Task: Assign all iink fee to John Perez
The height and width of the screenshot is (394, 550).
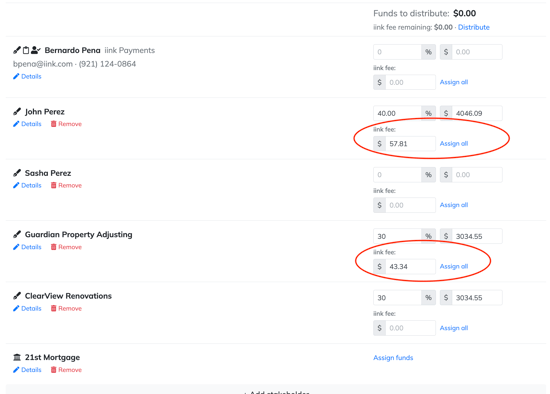Action: pos(454,143)
